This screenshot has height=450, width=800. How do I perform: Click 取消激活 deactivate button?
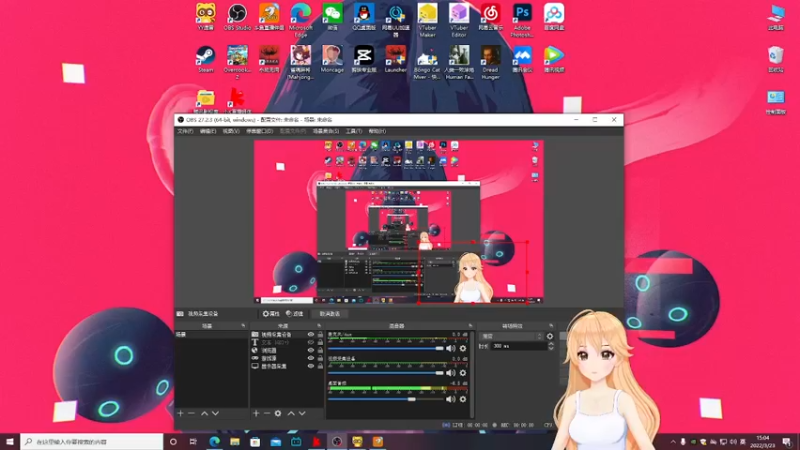coord(330,314)
